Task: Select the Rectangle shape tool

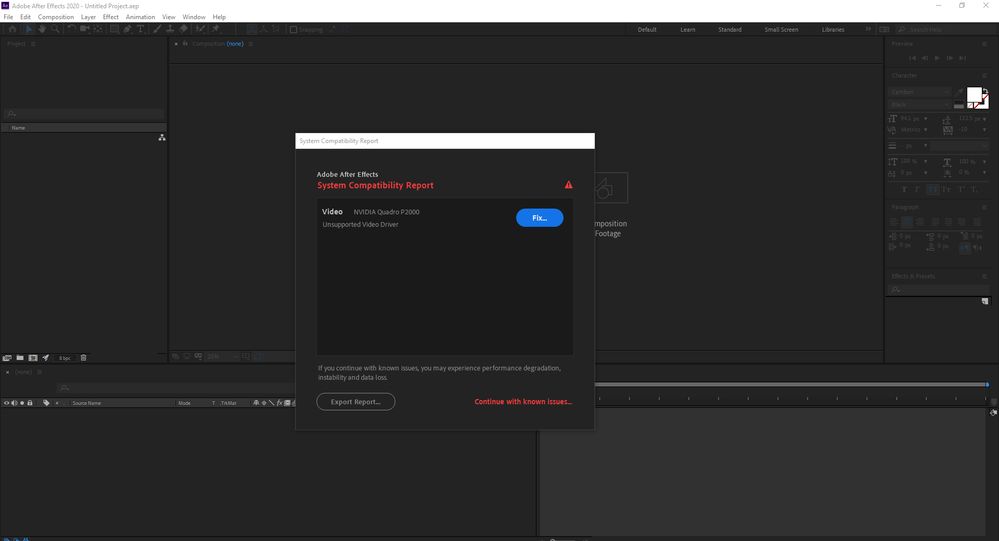Action: click(x=114, y=29)
